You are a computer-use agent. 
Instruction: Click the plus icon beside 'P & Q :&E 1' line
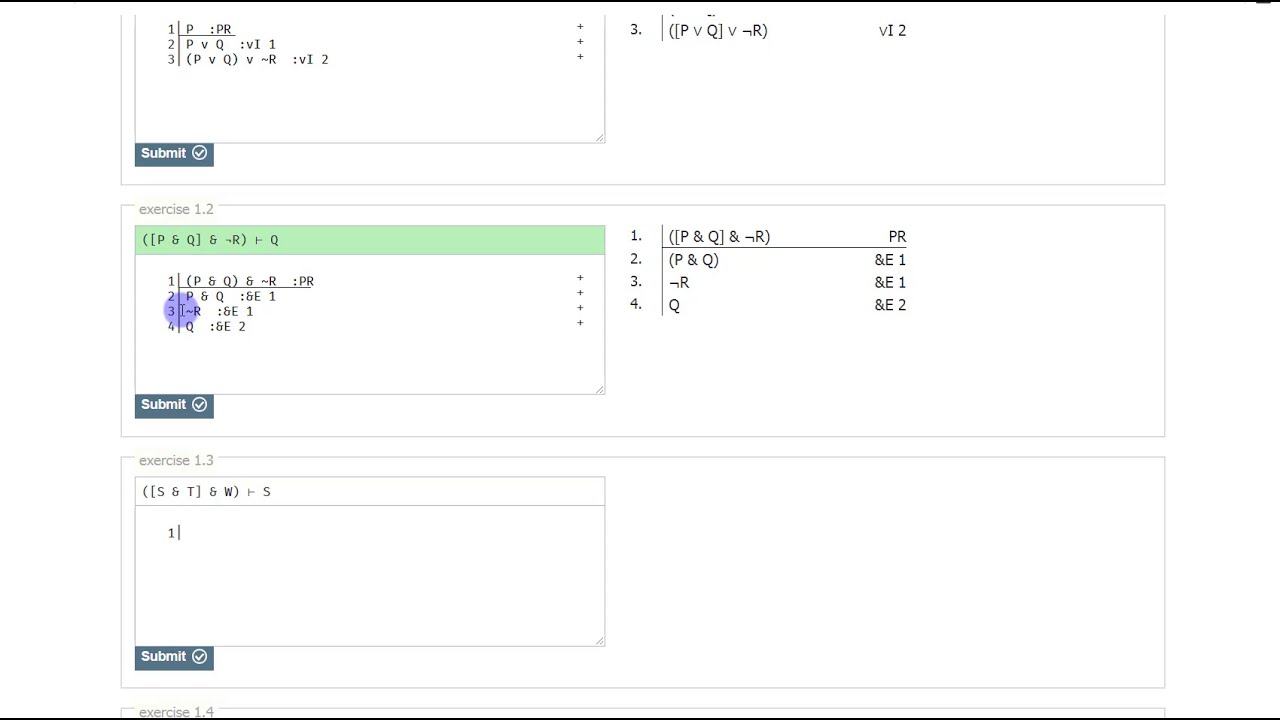pos(580,293)
